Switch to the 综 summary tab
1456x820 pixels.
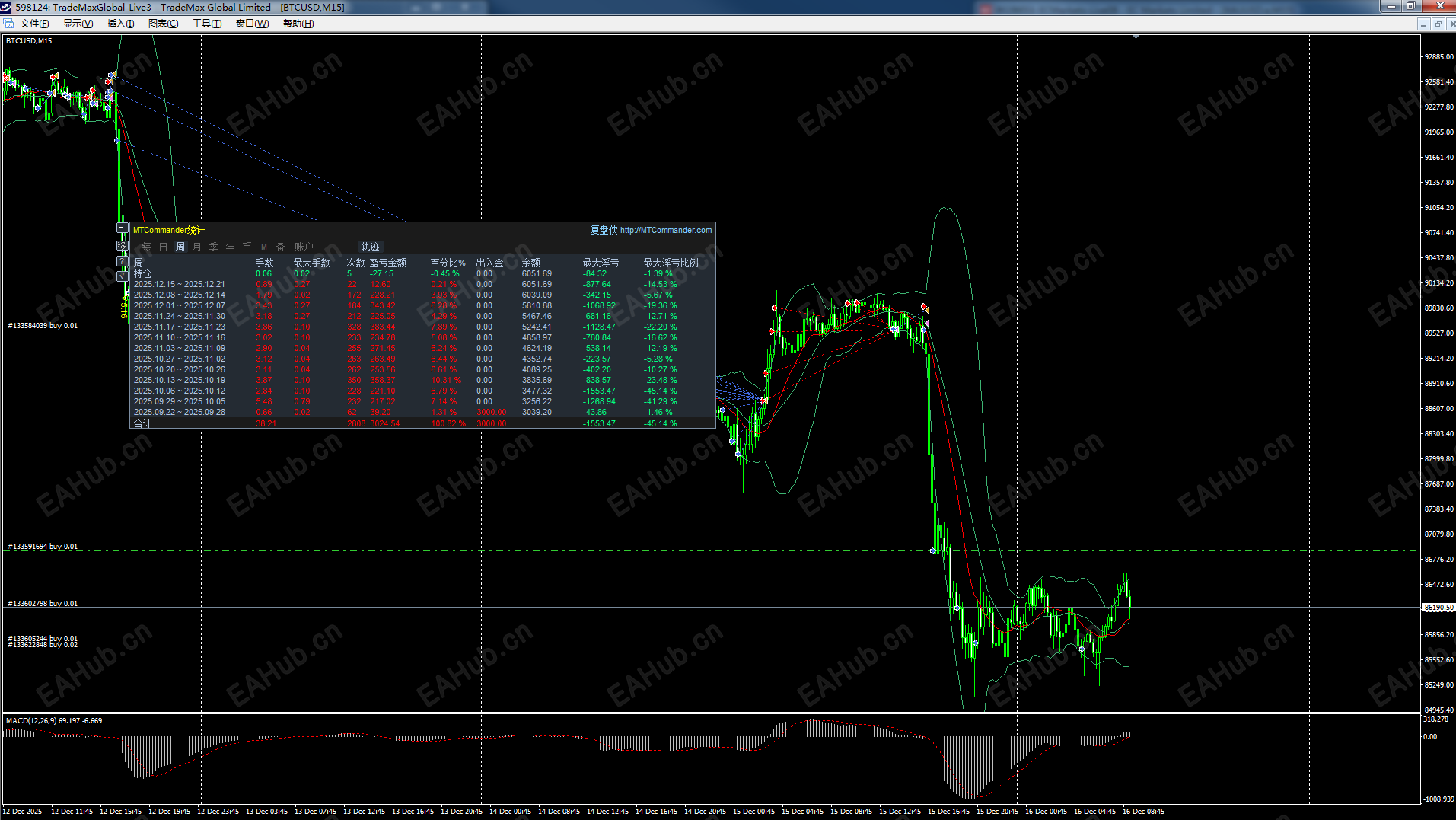(x=146, y=247)
